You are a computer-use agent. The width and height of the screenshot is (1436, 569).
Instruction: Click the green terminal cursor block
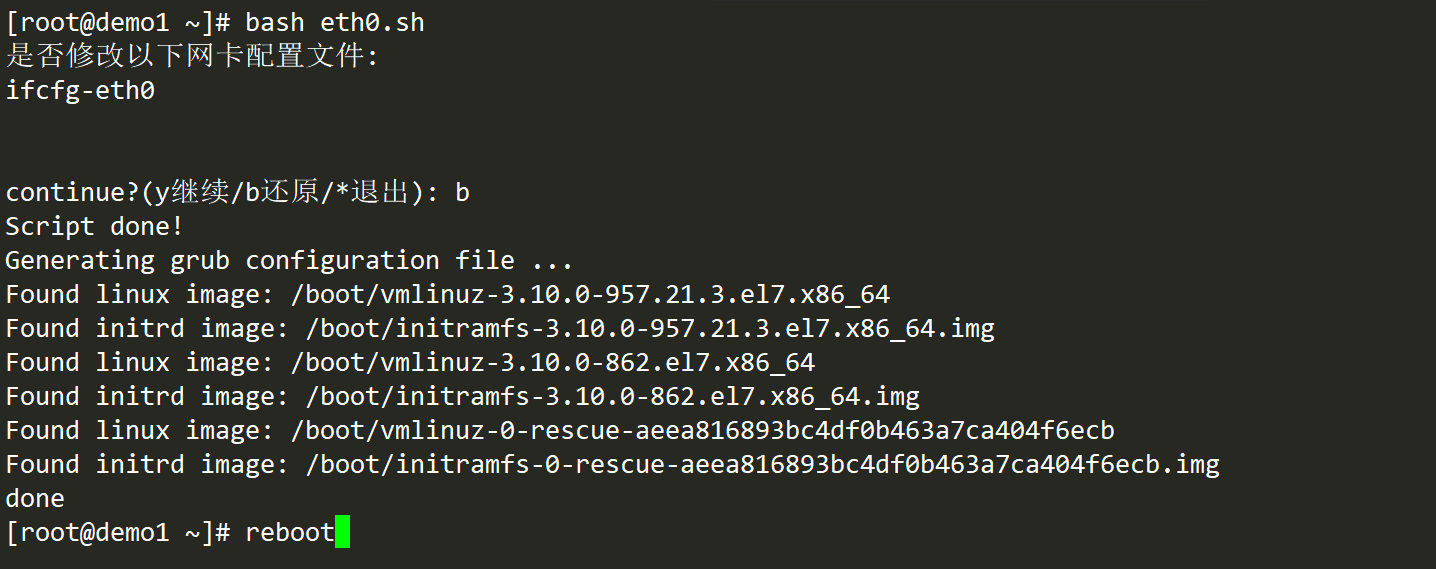[342, 532]
